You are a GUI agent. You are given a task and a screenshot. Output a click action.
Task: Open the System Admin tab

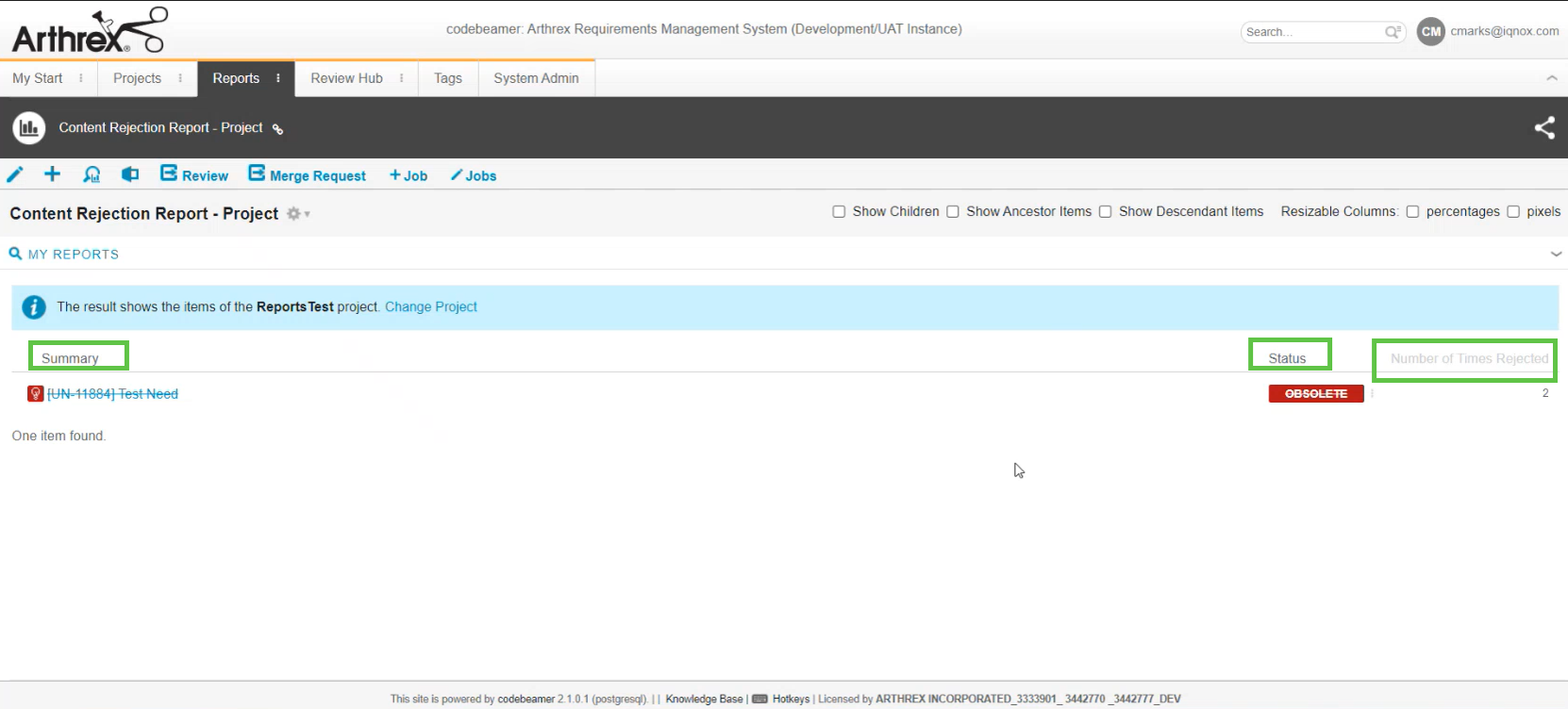pyautogui.click(x=536, y=78)
